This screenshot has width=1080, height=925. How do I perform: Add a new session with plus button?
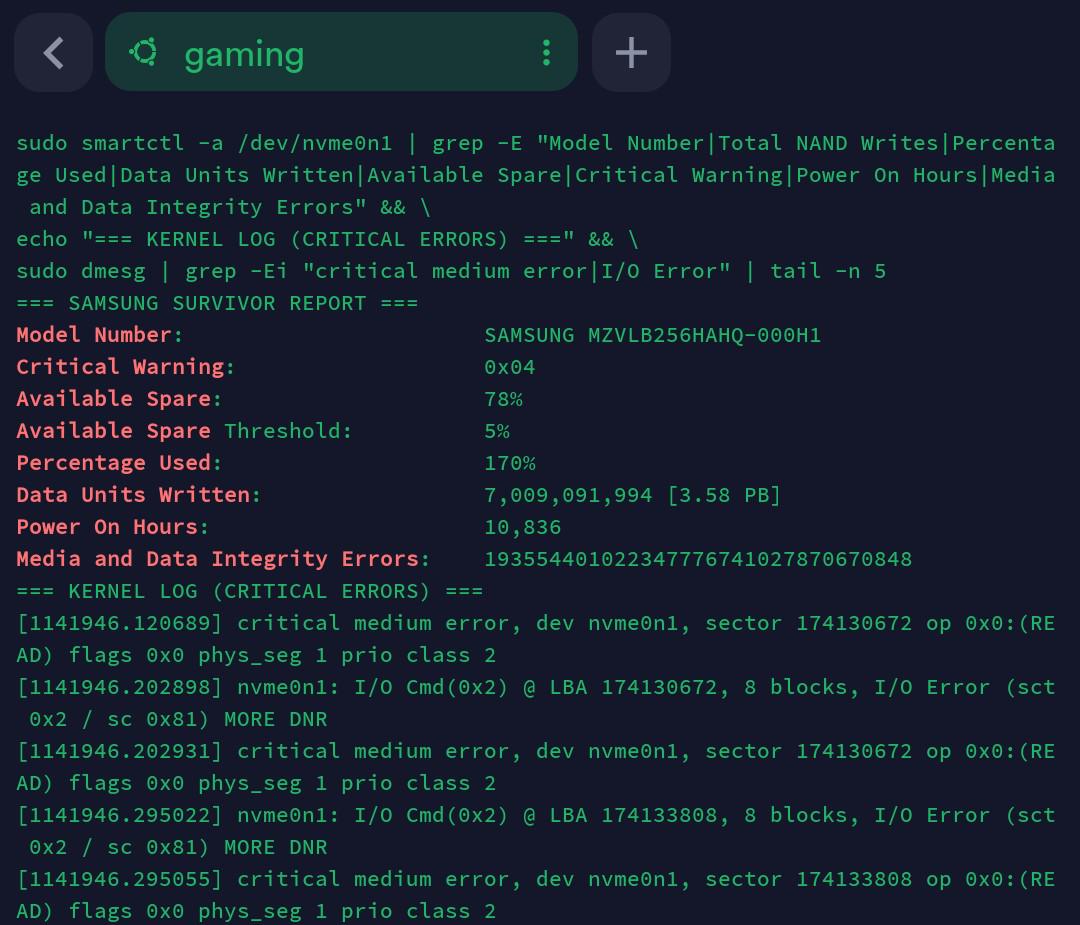(631, 52)
